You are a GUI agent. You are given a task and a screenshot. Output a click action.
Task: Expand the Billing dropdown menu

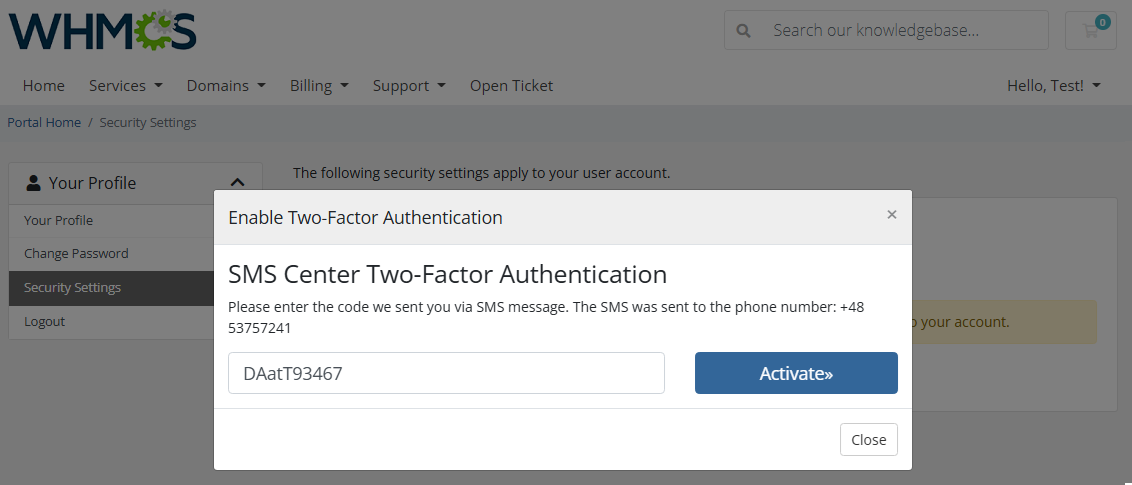coord(319,86)
